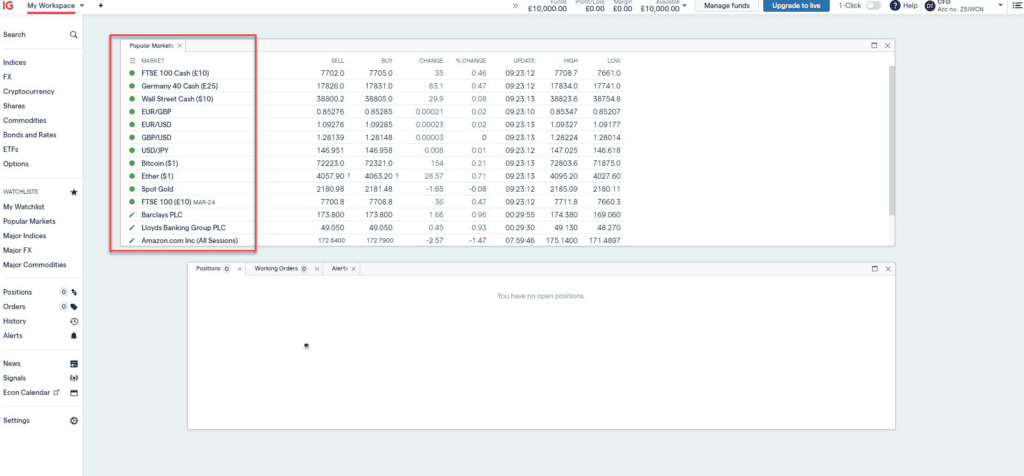The width and height of the screenshot is (1024, 476).
Task: Open Signals via the broadcast icon
Action: point(74,378)
